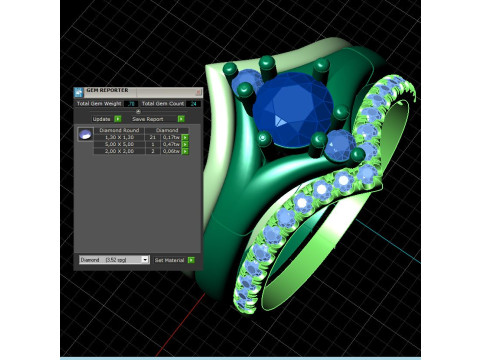This screenshot has width=480, height=360.
Task: Click green arrow for 5,00 X 5,00 row
Action: [185, 144]
